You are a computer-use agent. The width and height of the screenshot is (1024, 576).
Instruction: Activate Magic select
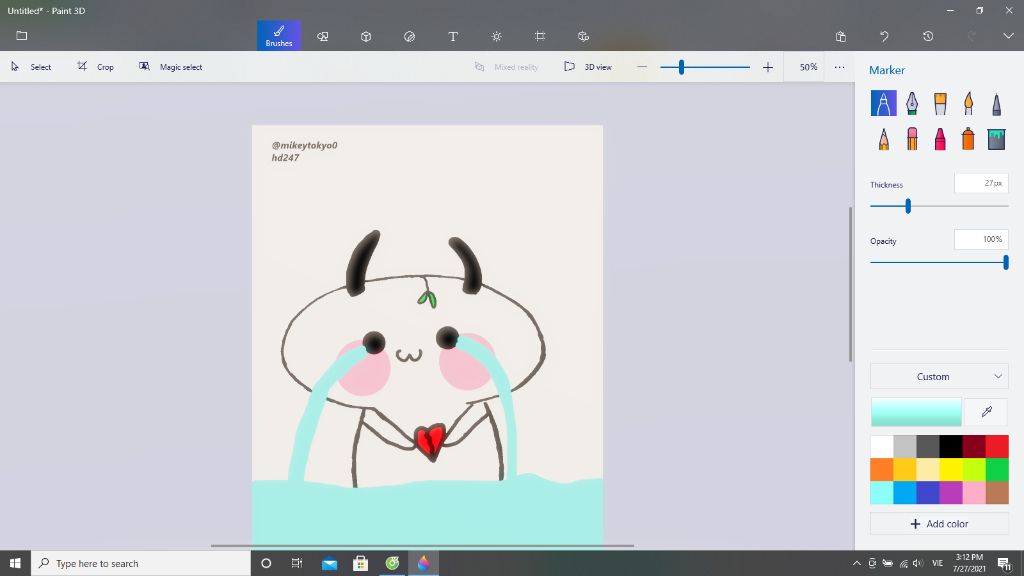[x=170, y=67]
